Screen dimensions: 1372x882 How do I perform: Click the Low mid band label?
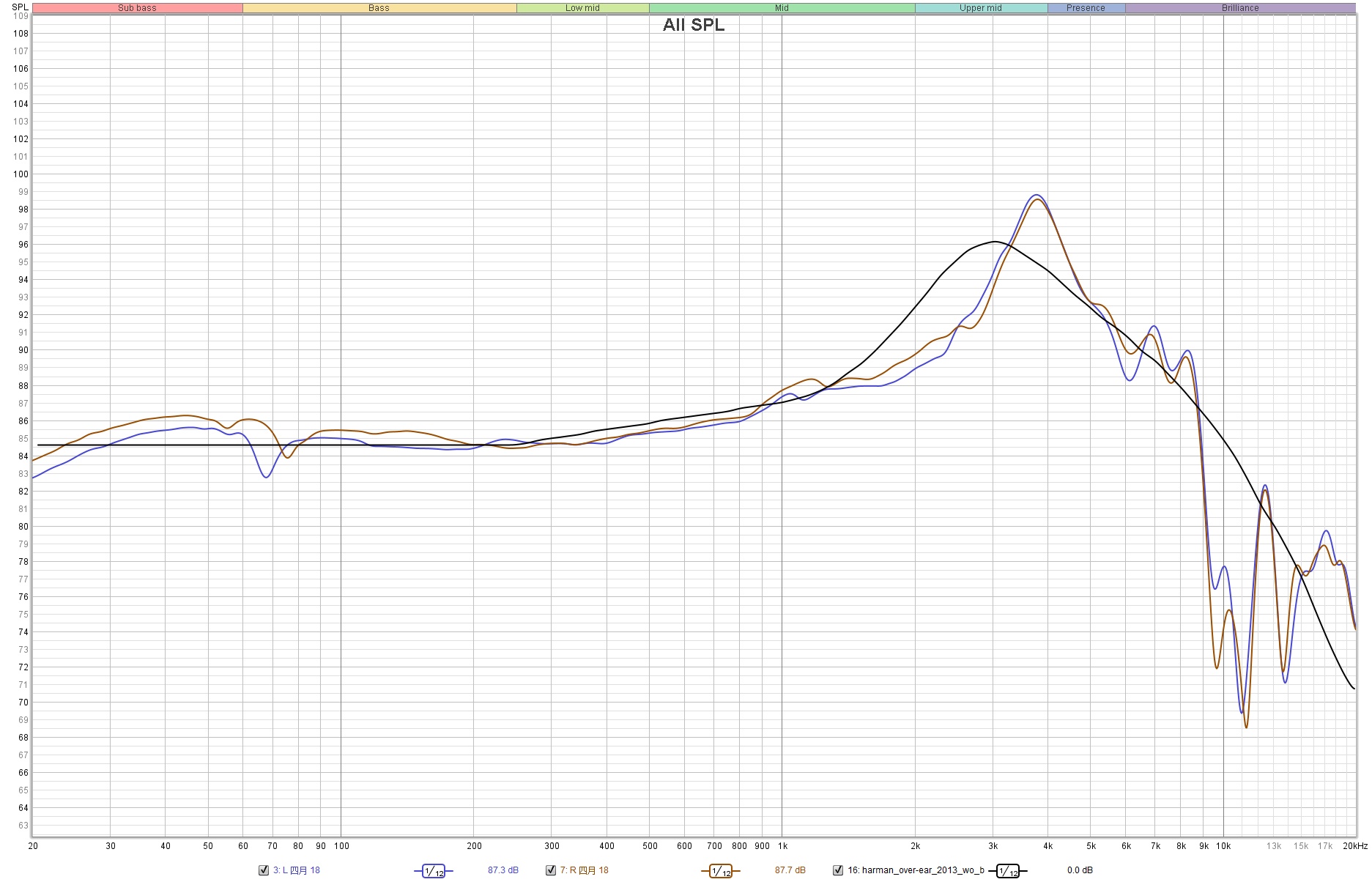tap(582, 8)
